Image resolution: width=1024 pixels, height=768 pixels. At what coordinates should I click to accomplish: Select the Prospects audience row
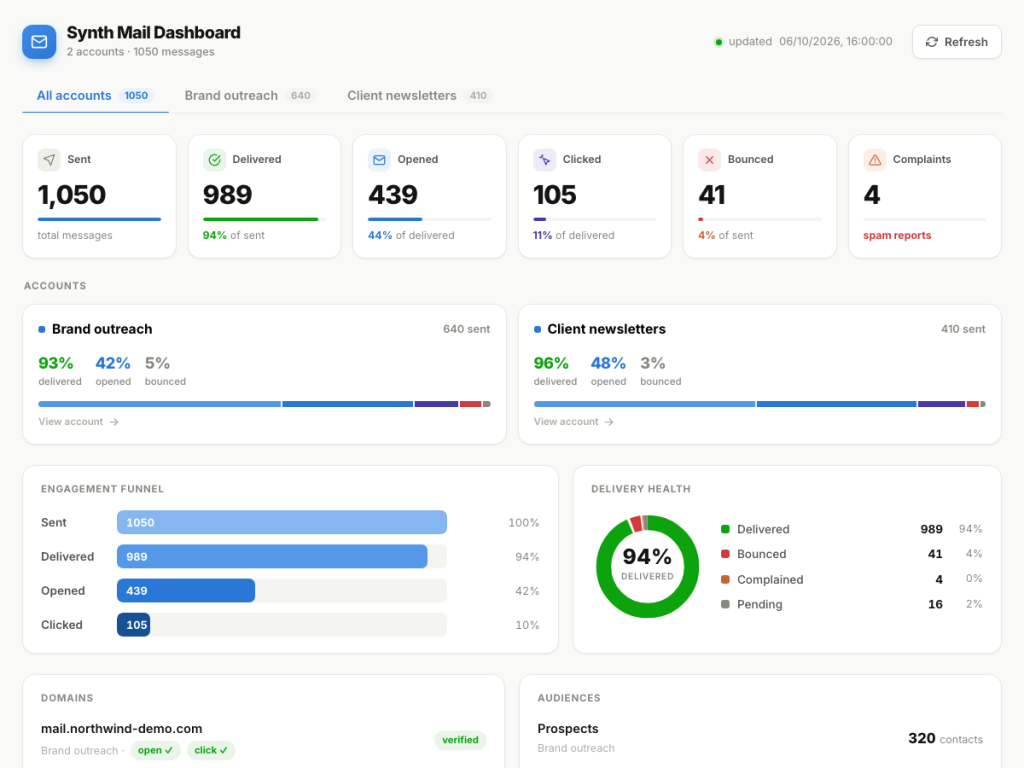[760, 738]
